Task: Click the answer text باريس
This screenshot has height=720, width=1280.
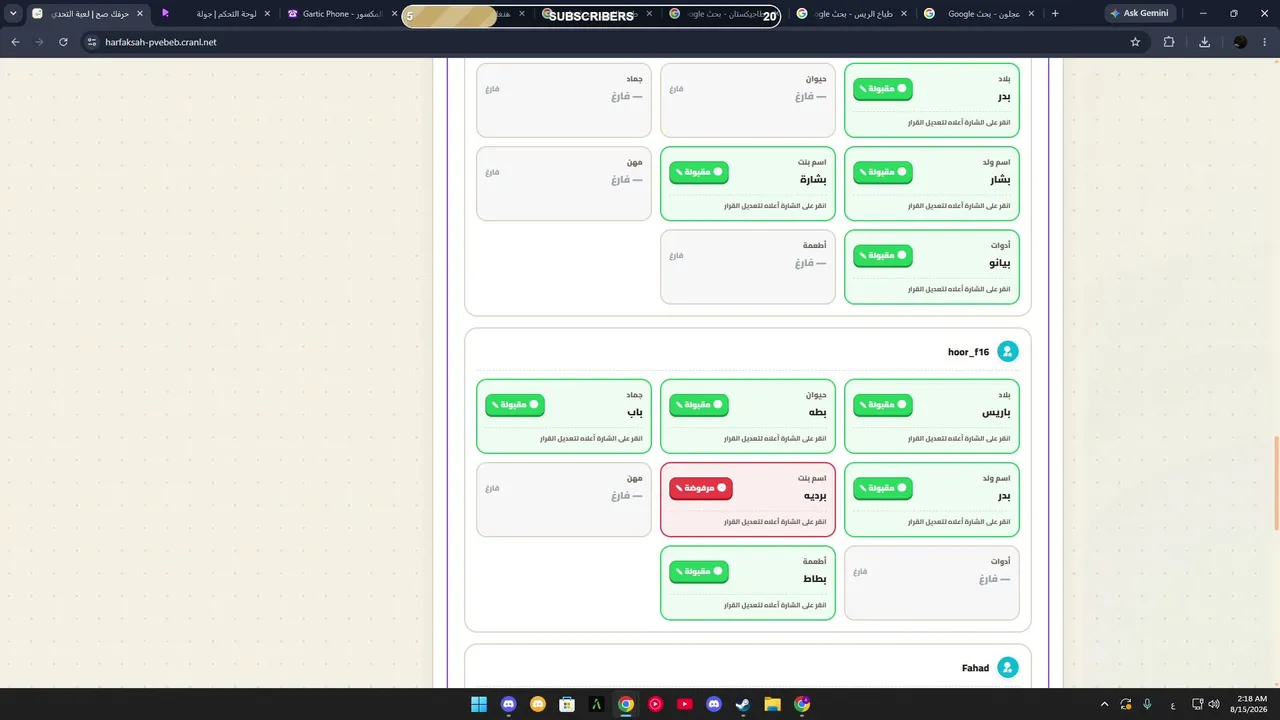Action: (996, 412)
